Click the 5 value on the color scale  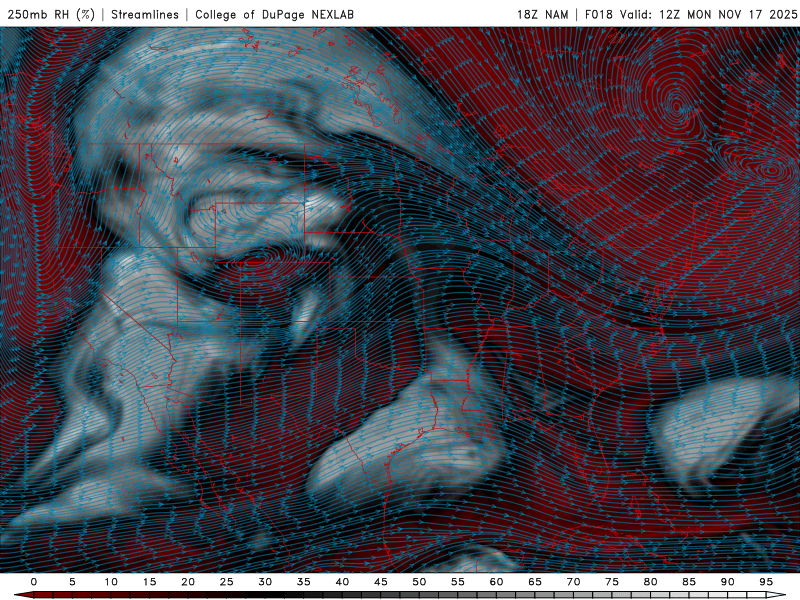click(72, 582)
